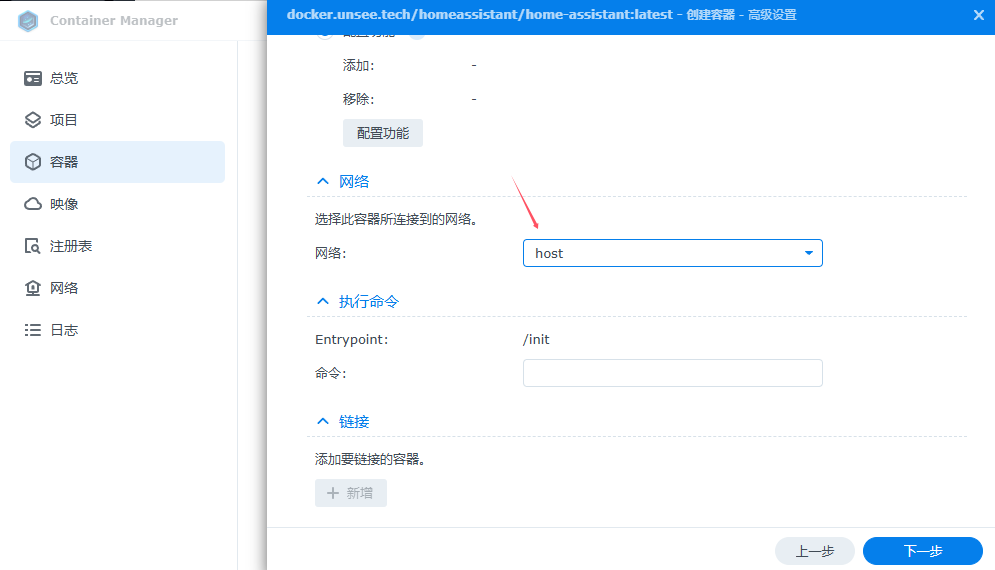This screenshot has height=570, width=995.
Task: Click the 项目 layers icon
Action: point(33,120)
